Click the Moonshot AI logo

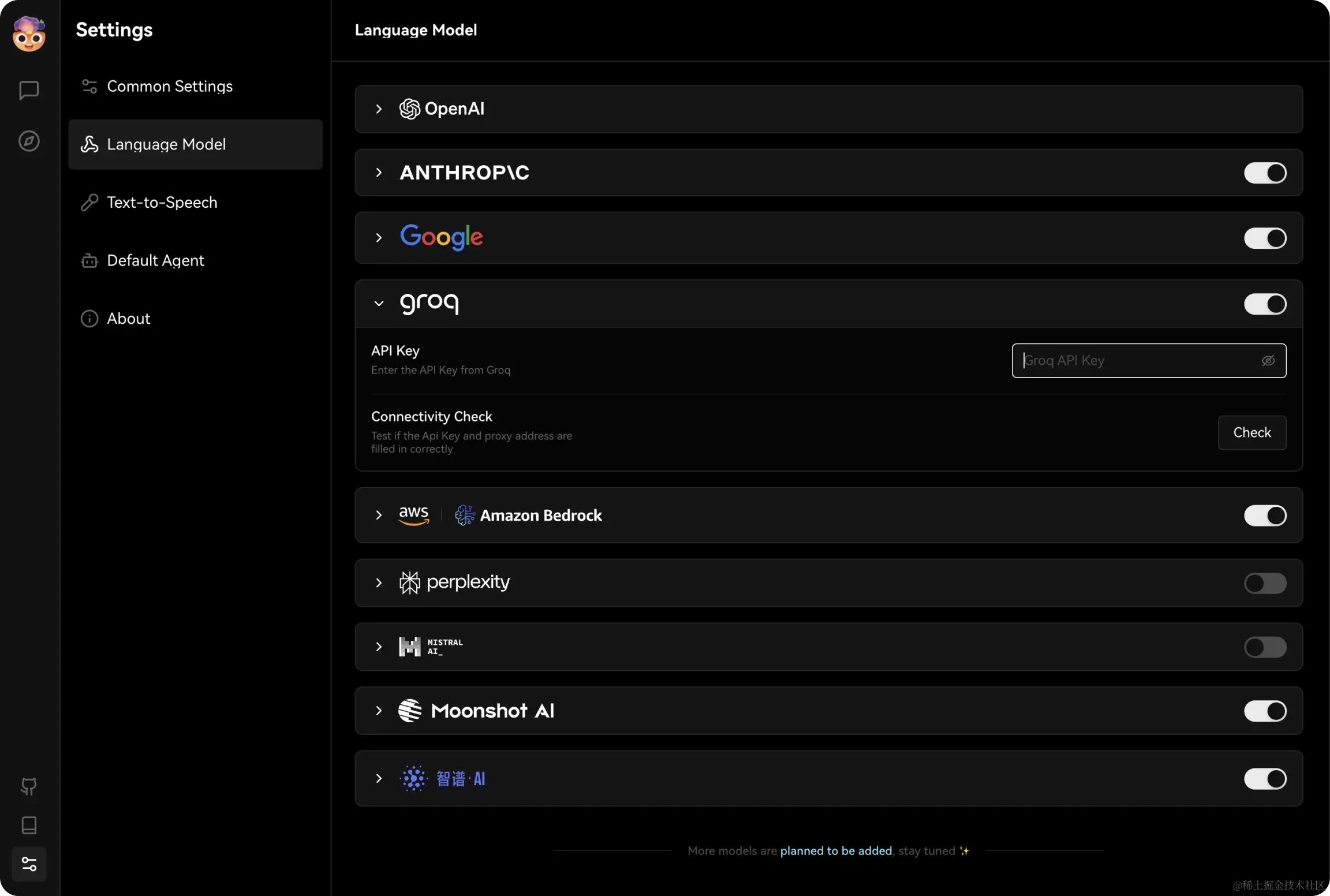point(410,711)
